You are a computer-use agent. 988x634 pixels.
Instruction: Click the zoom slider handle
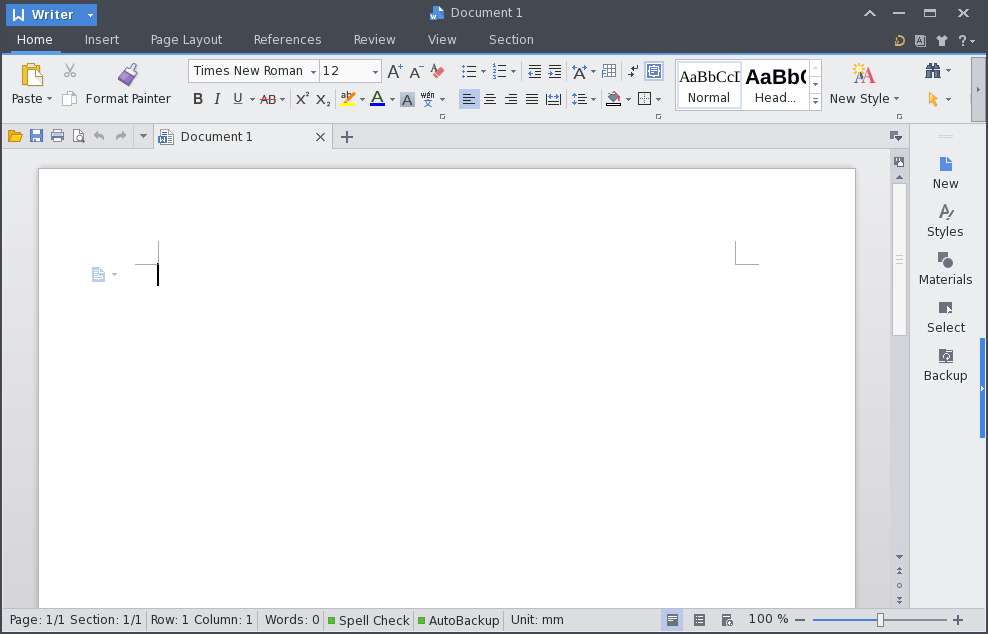[880, 620]
